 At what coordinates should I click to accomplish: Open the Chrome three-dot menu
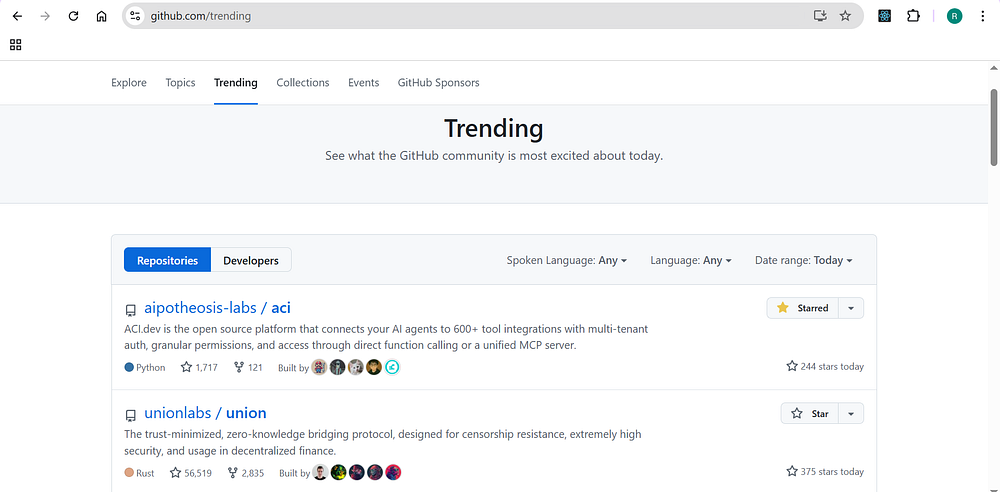click(x=983, y=16)
